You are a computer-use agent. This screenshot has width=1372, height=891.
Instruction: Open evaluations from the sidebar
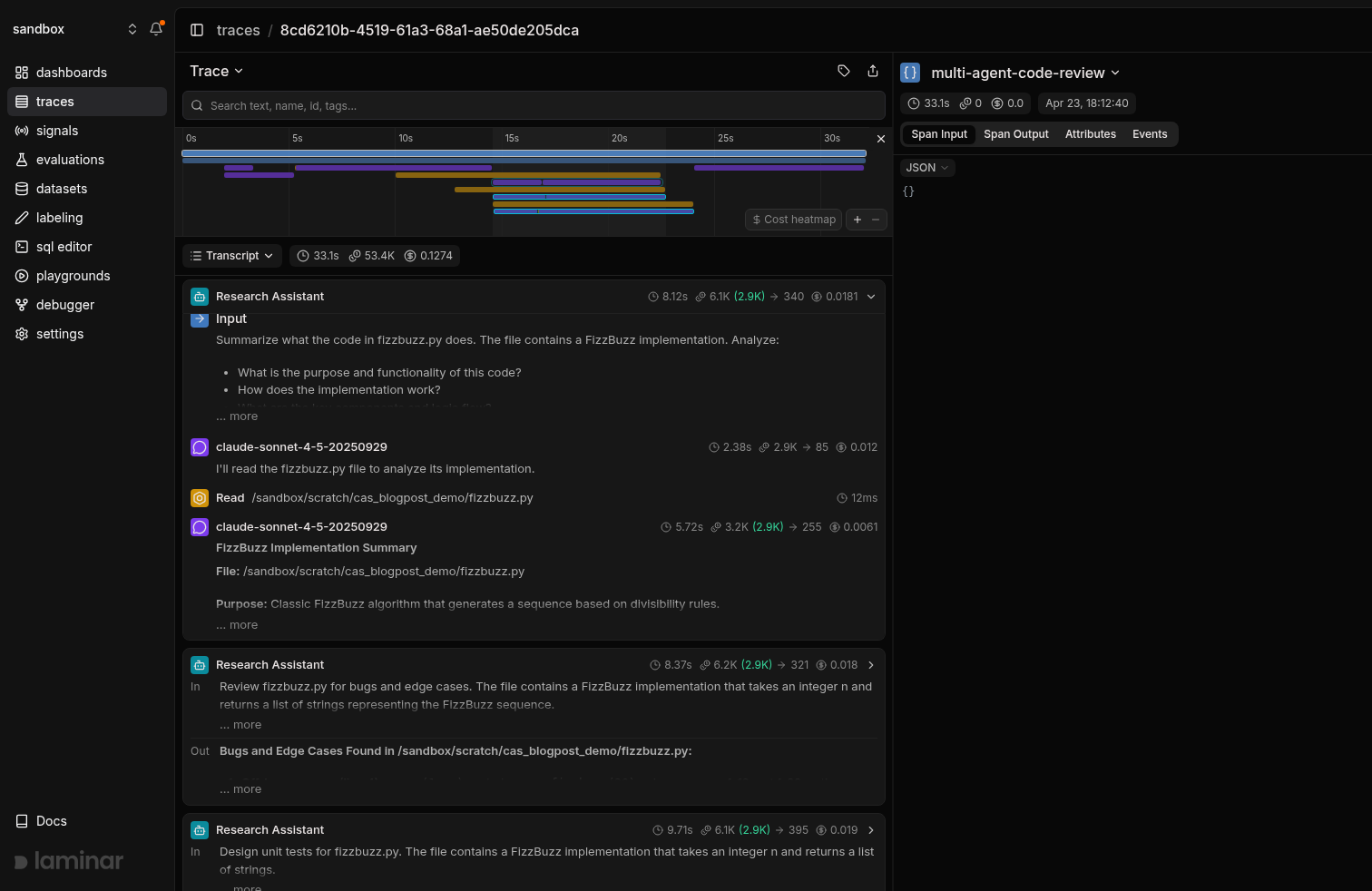(87, 160)
